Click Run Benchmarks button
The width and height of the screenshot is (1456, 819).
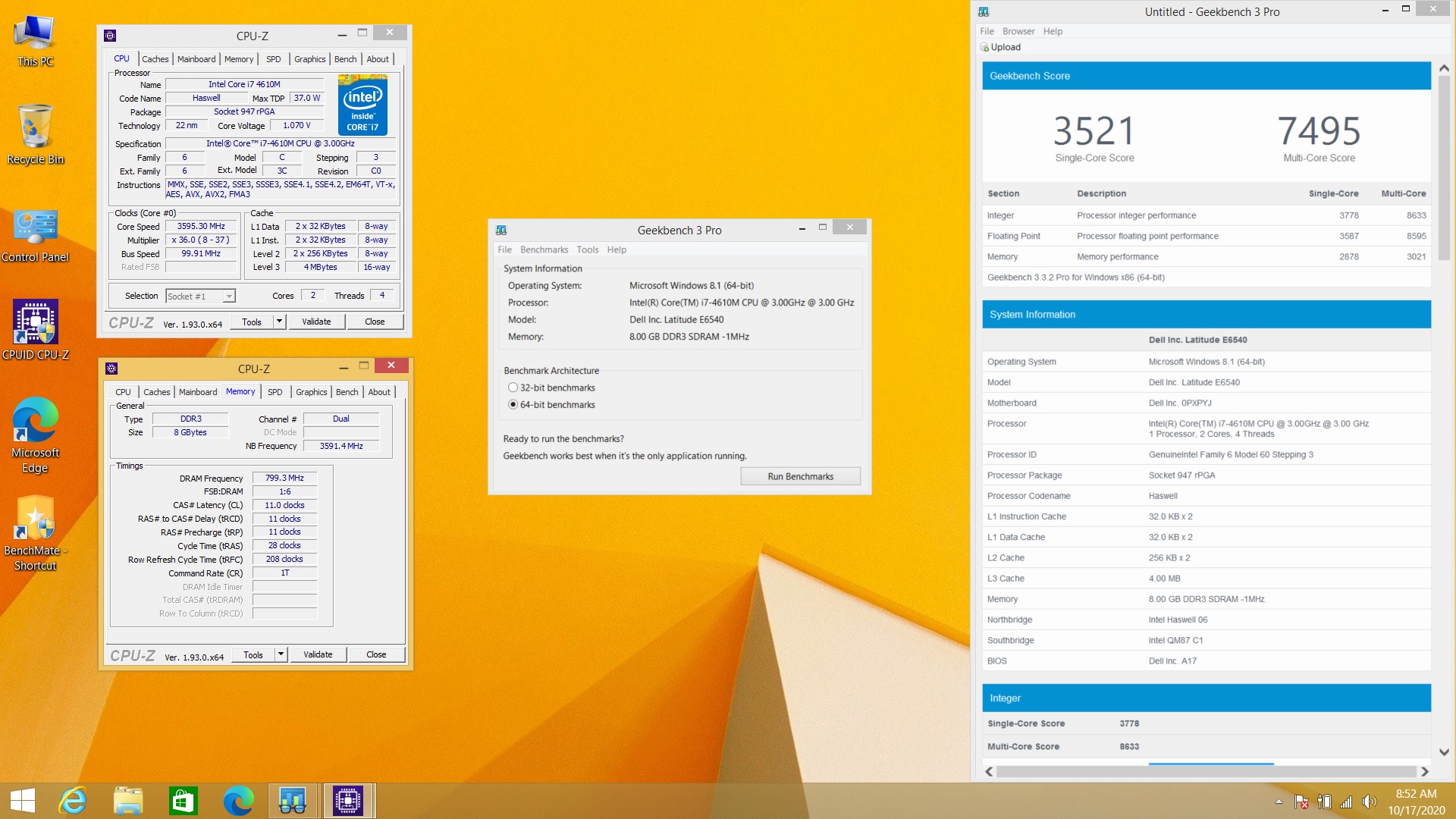(x=800, y=476)
